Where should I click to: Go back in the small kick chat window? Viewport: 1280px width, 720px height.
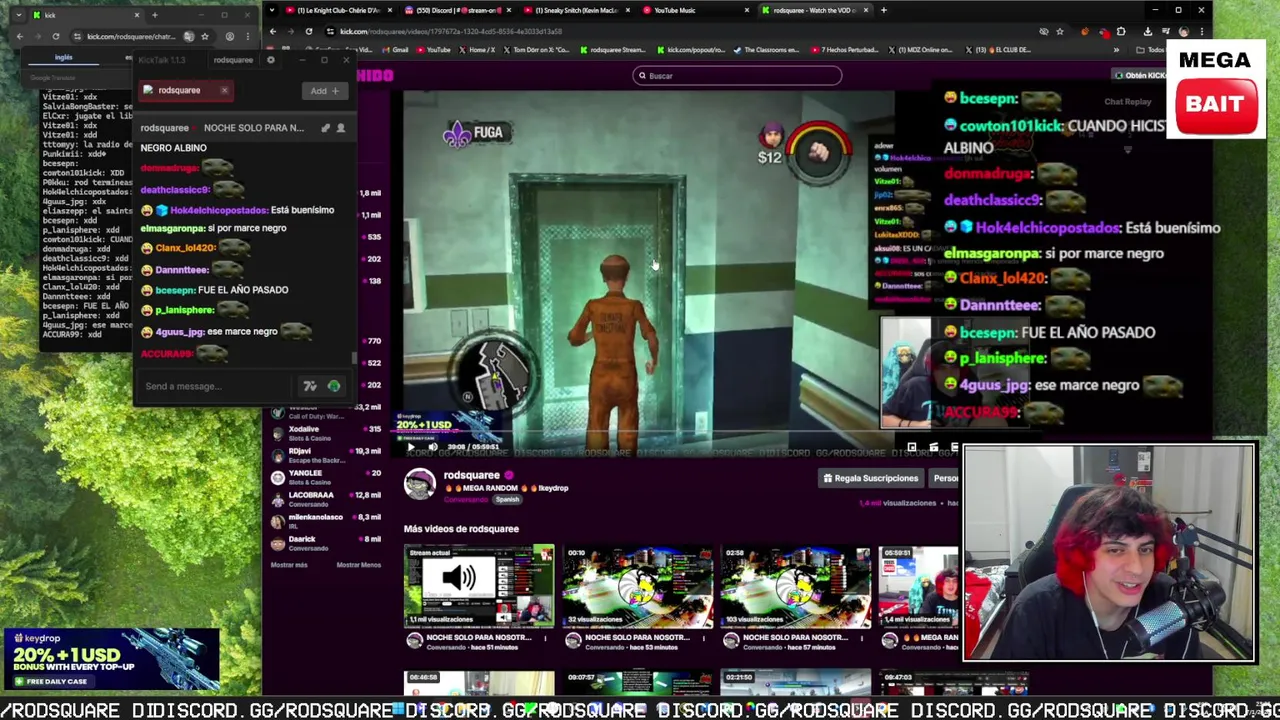[19, 36]
